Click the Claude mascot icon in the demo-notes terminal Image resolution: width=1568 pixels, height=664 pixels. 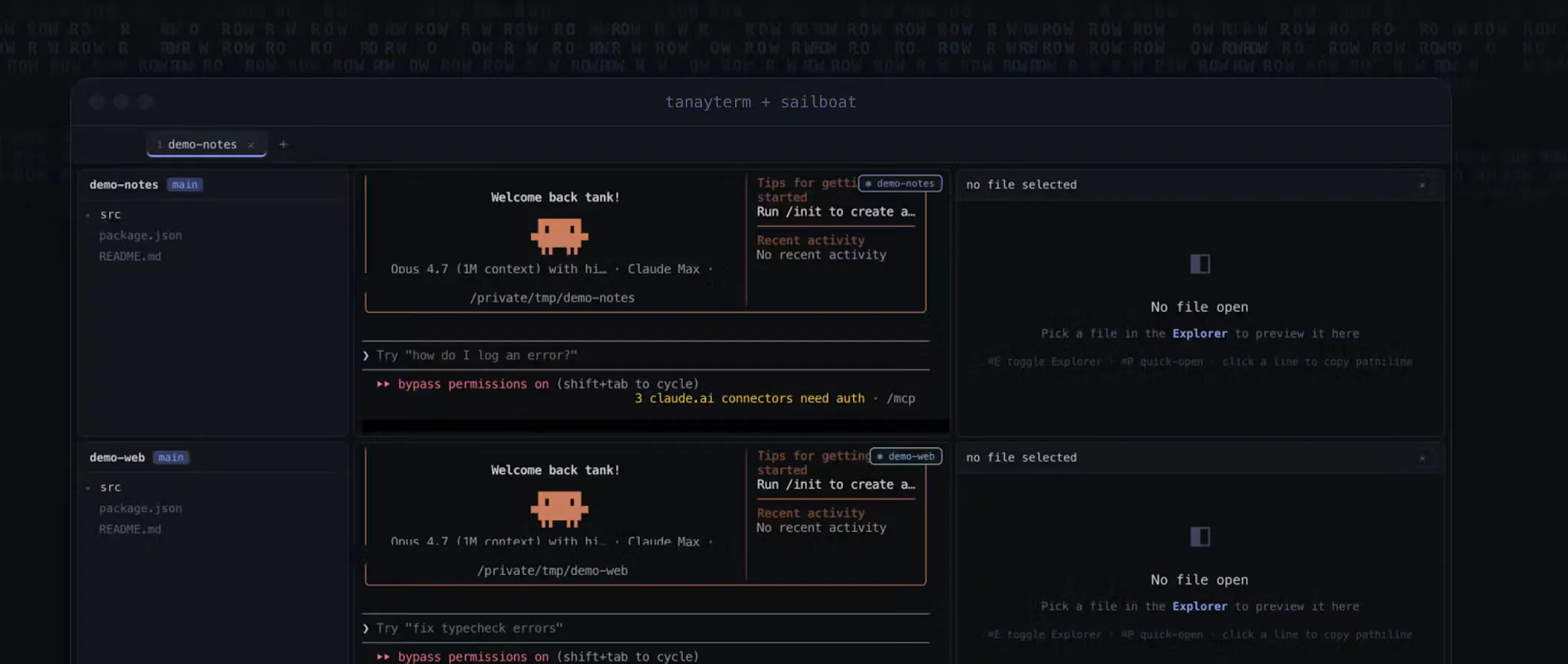click(559, 236)
